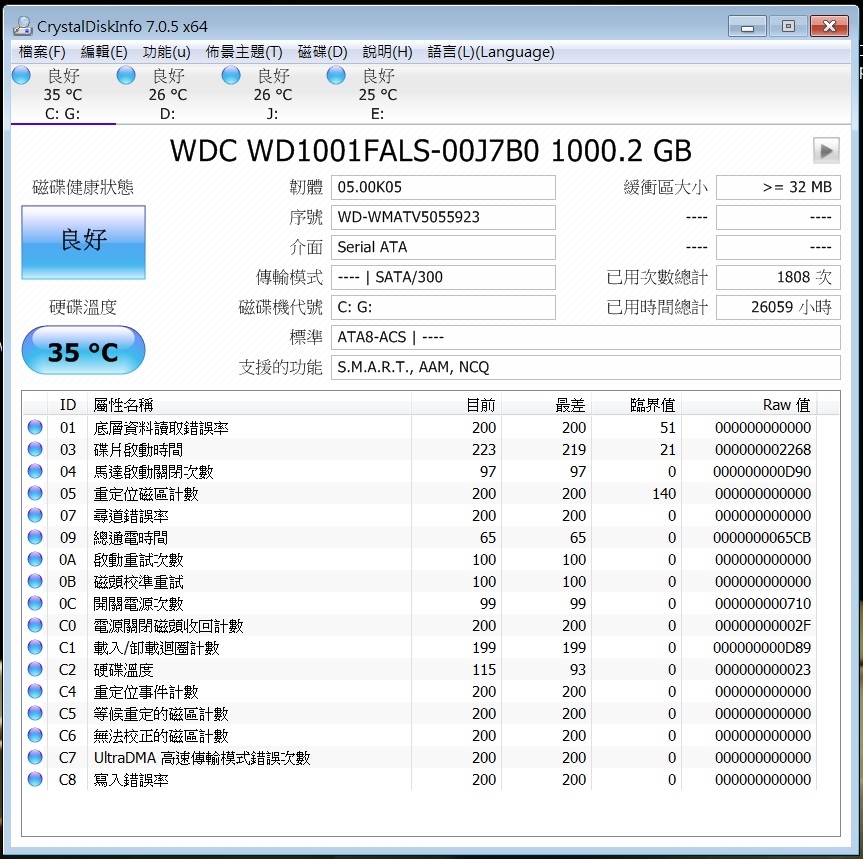The image size is (863, 859).
Task: Click the 緩衝區大小 >= 32 MB field
Action: click(778, 188)
